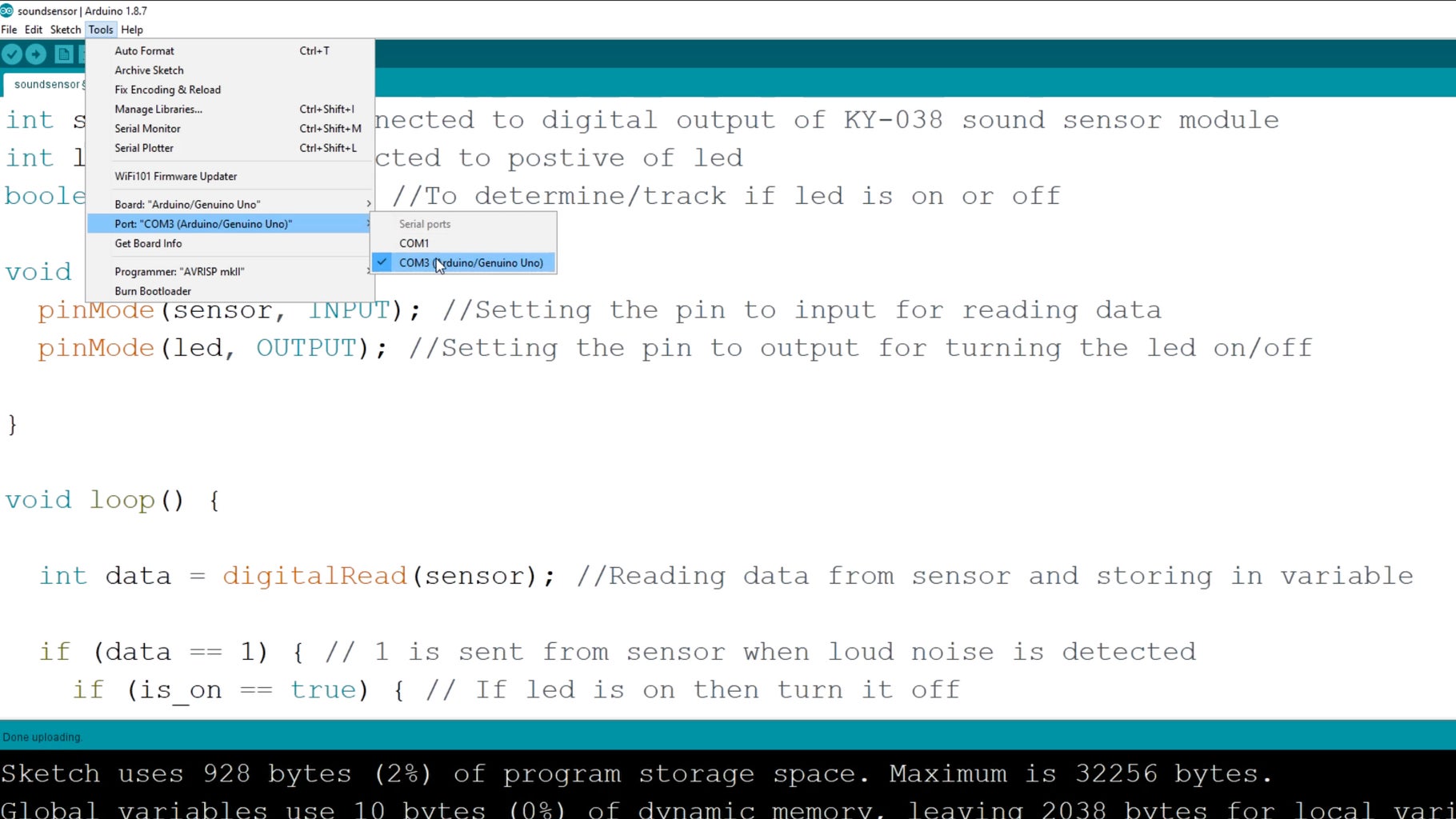Open the File menu
This screenshot has width=1456, height=819.
coord(9,30)
